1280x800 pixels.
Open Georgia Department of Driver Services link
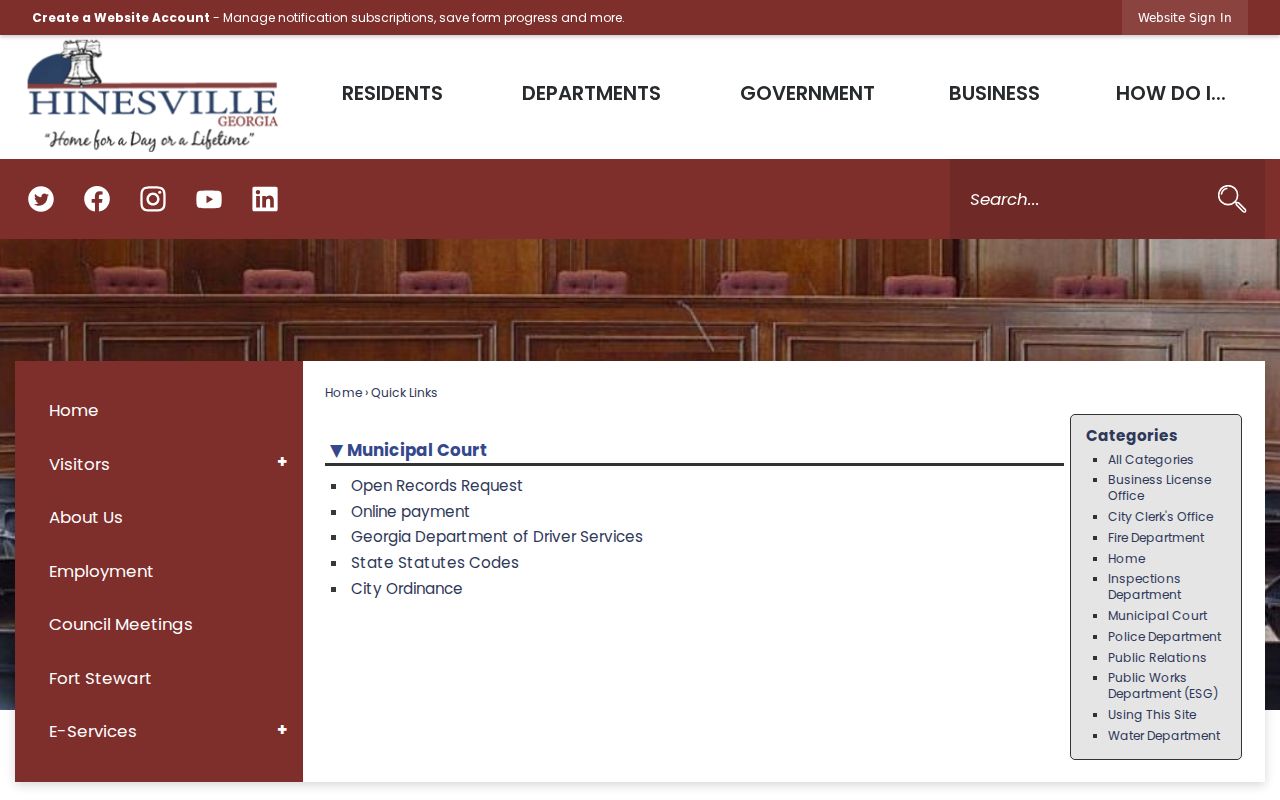pyautogui.click(x=497, y=537)
